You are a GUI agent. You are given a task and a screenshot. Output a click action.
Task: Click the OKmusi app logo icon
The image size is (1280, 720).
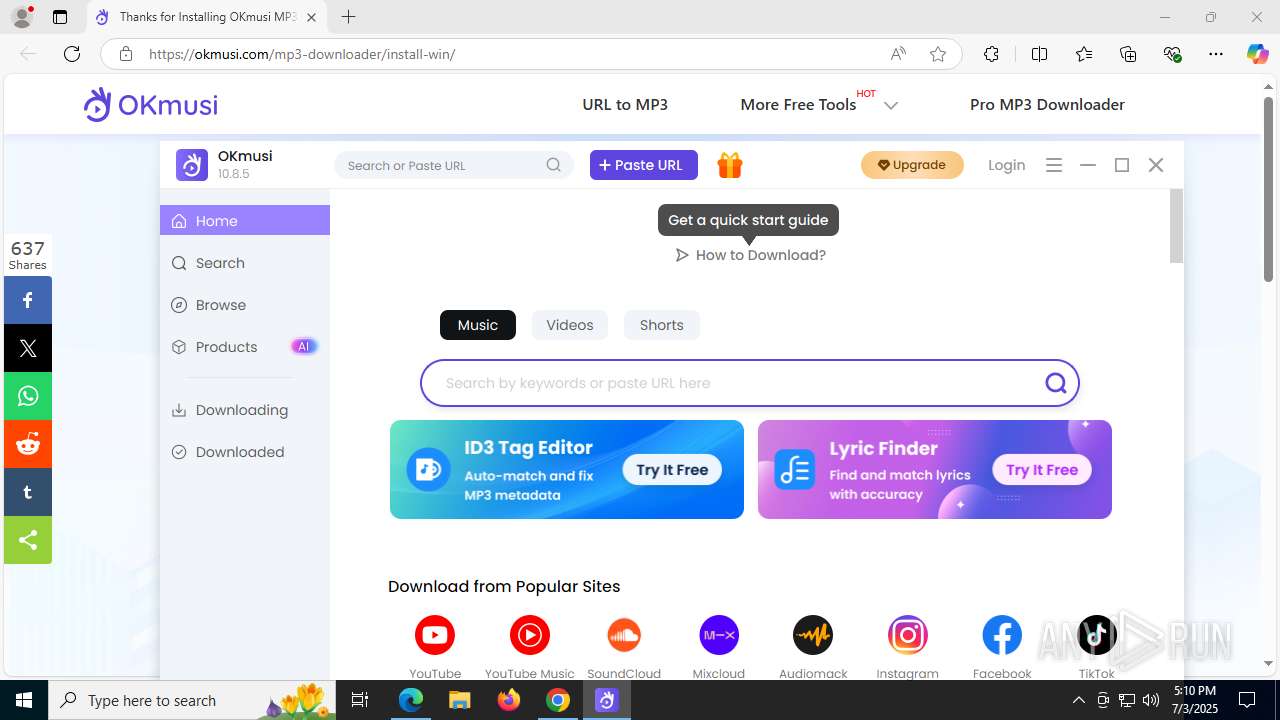192,165
